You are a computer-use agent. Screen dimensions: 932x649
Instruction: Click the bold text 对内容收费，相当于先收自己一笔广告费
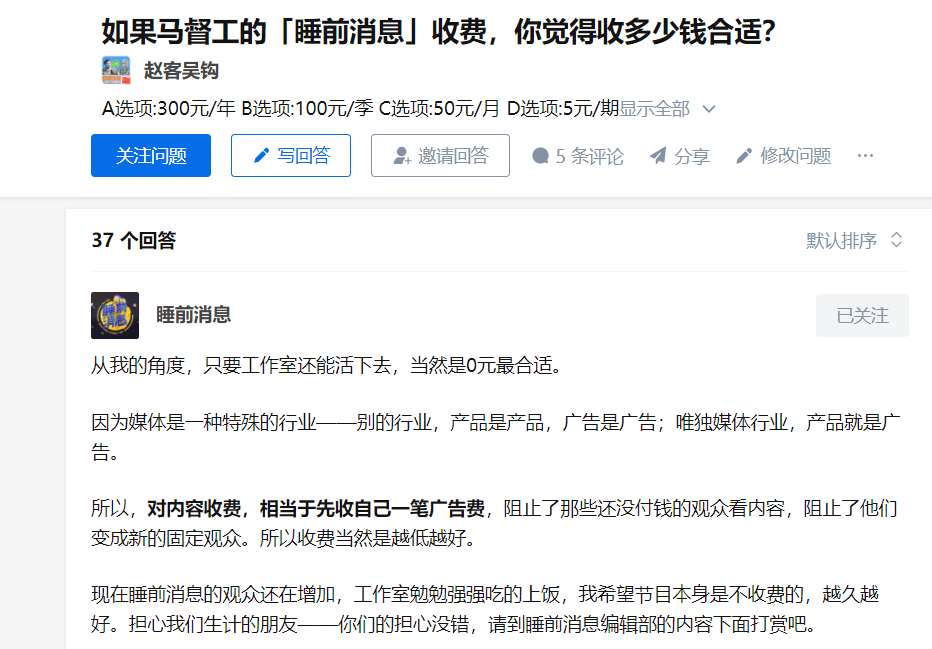316,509
